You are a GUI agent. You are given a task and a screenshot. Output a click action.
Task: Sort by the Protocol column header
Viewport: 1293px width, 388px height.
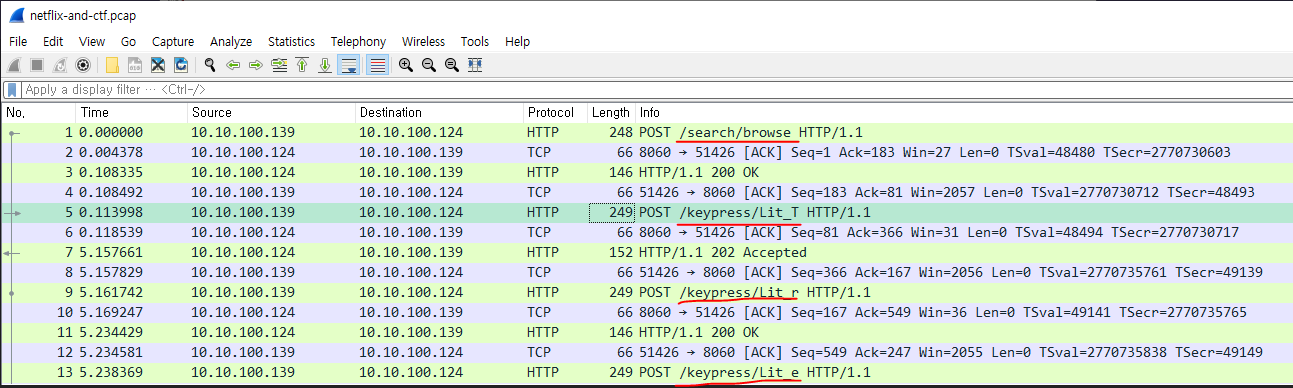pos(555,113)
